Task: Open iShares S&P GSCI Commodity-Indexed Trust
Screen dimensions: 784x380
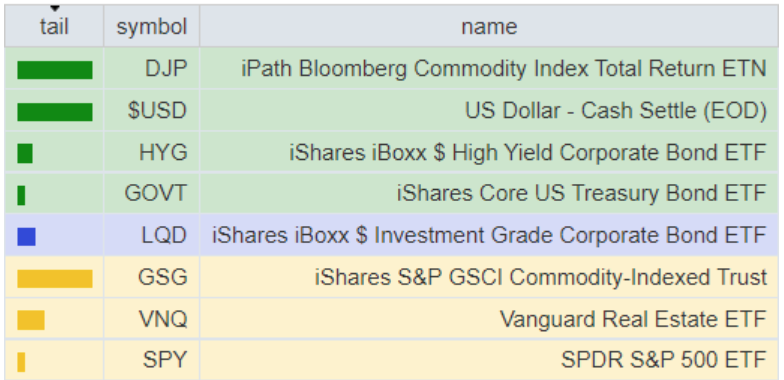Action: click(540, 278)
